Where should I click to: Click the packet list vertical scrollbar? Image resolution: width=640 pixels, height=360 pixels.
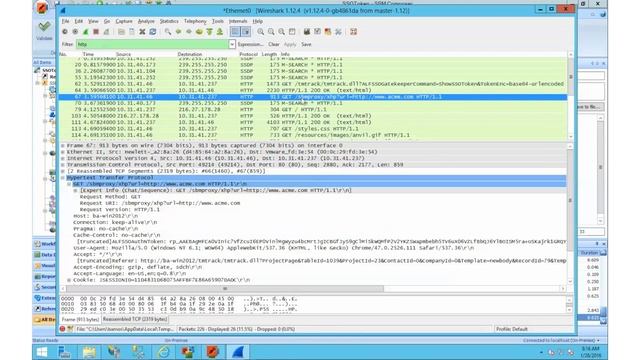[571, 96]
